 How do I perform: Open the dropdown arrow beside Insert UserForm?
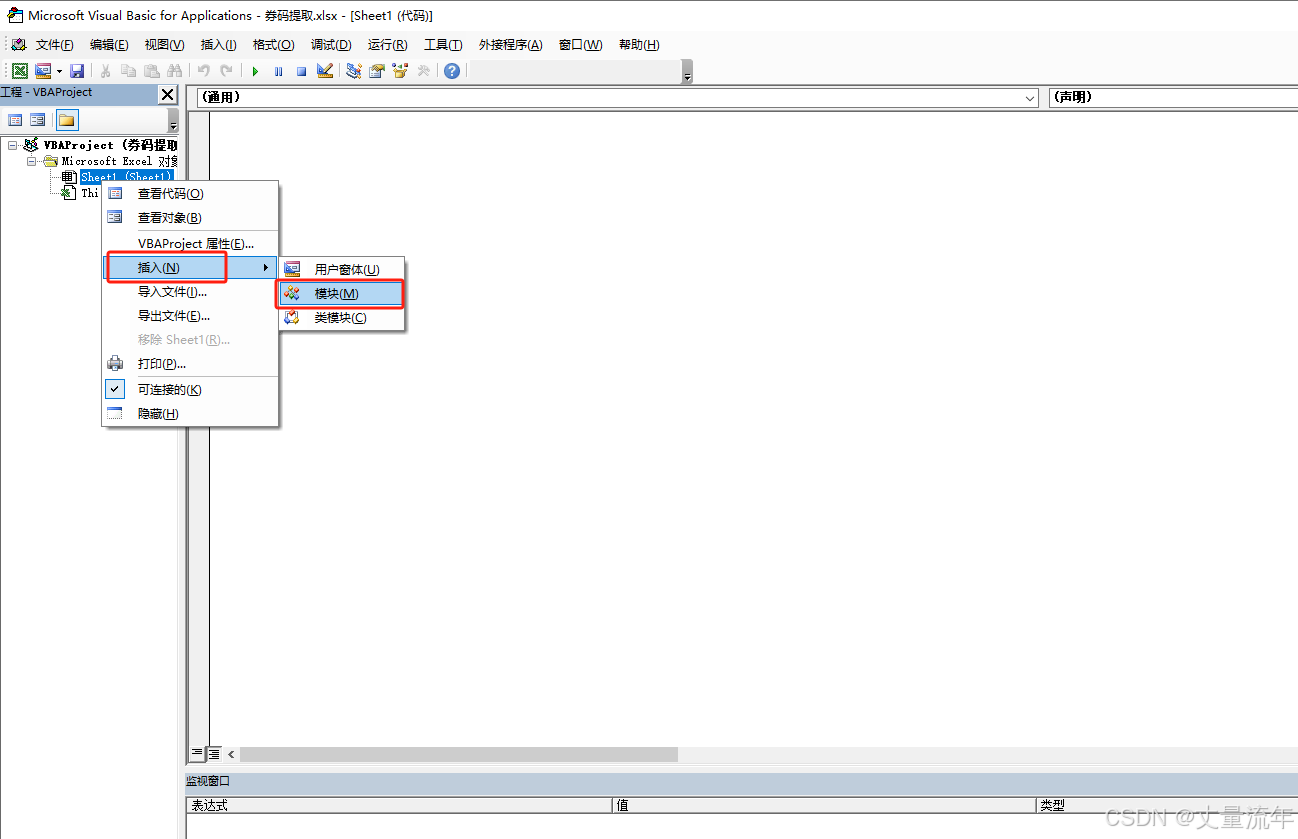(x=59, y=71)
